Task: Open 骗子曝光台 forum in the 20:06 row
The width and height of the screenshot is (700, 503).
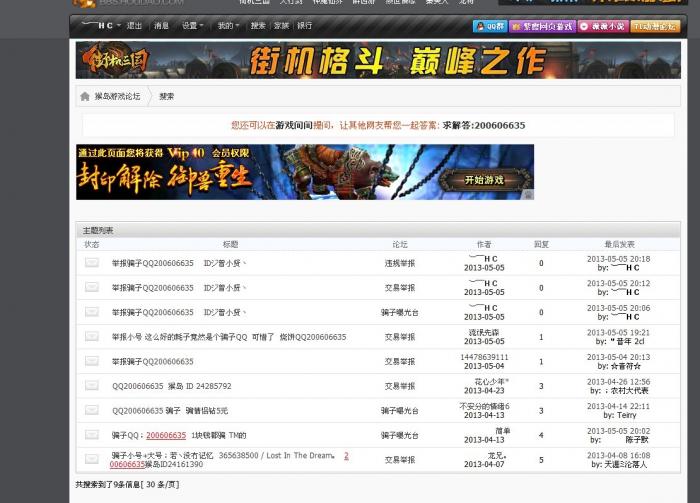Action: pyautogui.click(x=400, y=312)
